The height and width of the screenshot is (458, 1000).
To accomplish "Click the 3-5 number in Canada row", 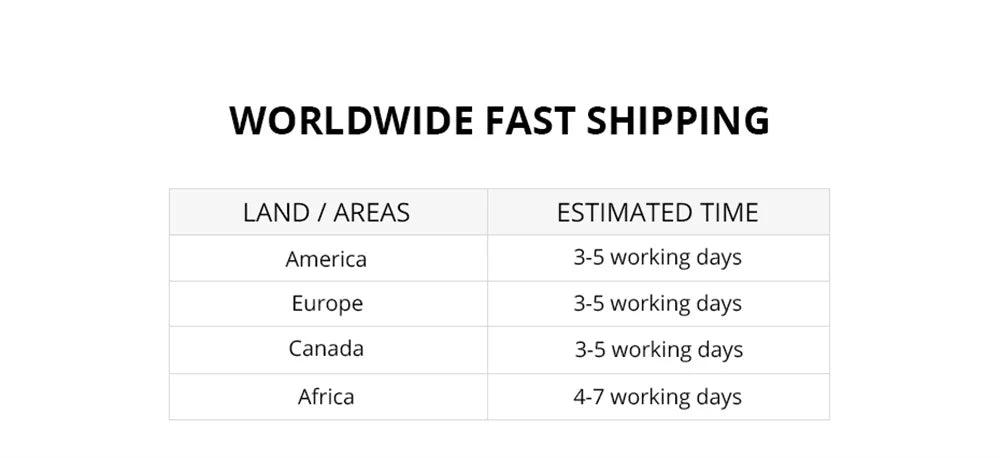I will click(590, 350).
